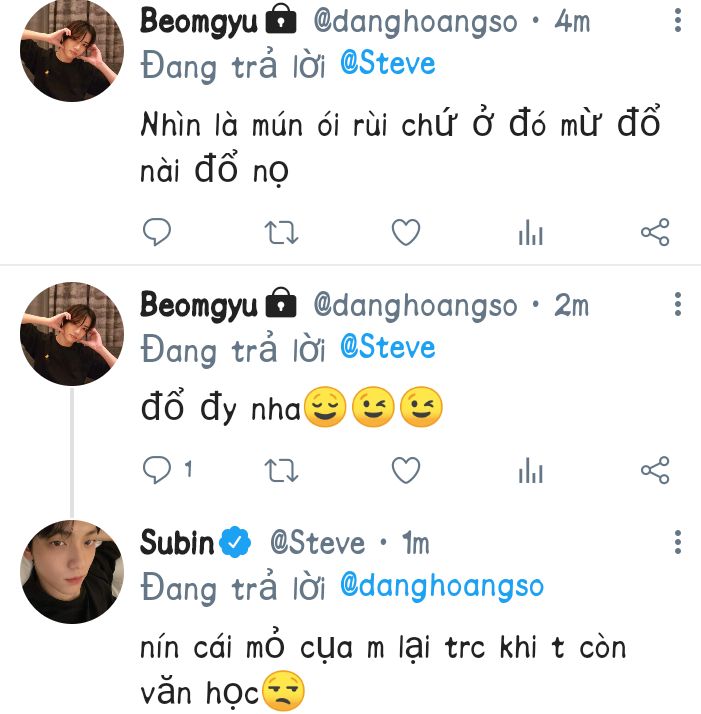The image size is (701, 714).
Task: Open more options on the first tweet
Action: (678, 20)
